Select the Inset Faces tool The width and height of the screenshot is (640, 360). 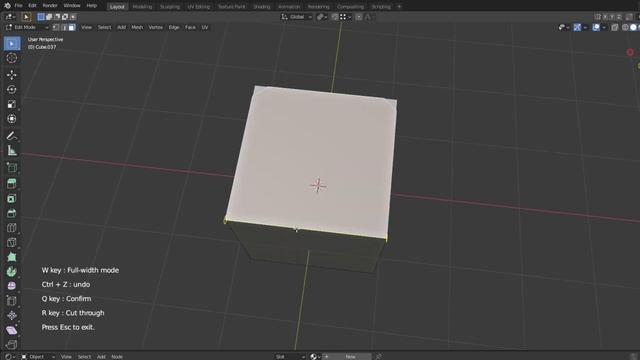pos(12,198)
